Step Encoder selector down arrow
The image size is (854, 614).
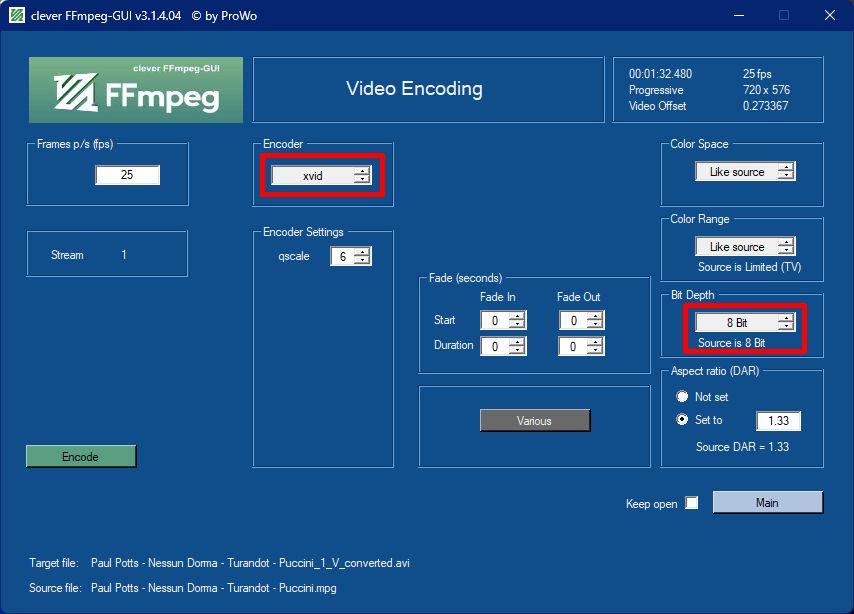[x=362, y=180]
